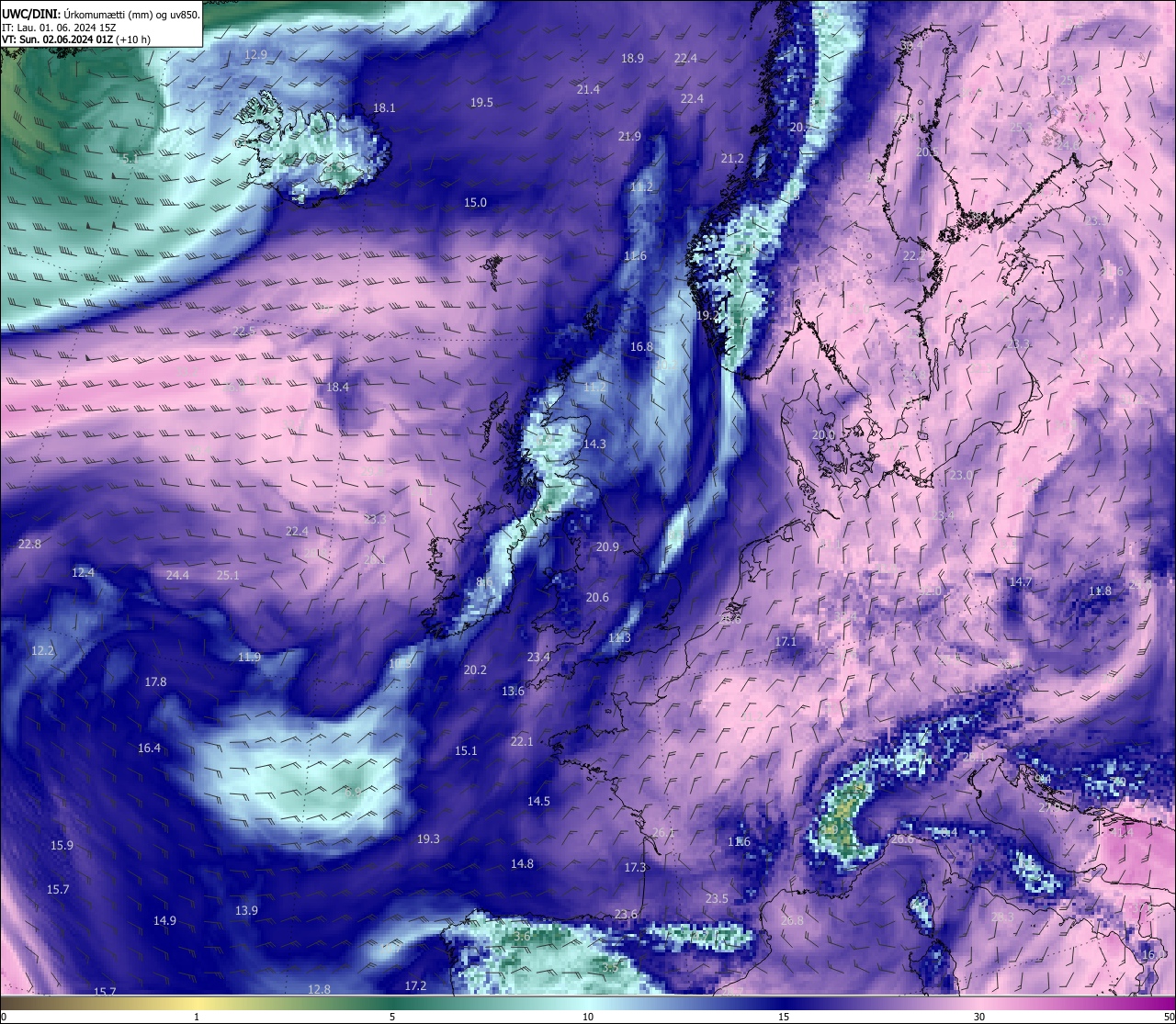Click the 18.1 value northeast of Iceland
This screenshot has height=1024, width=1176.
pyautogui.click(x=384, y=108)
